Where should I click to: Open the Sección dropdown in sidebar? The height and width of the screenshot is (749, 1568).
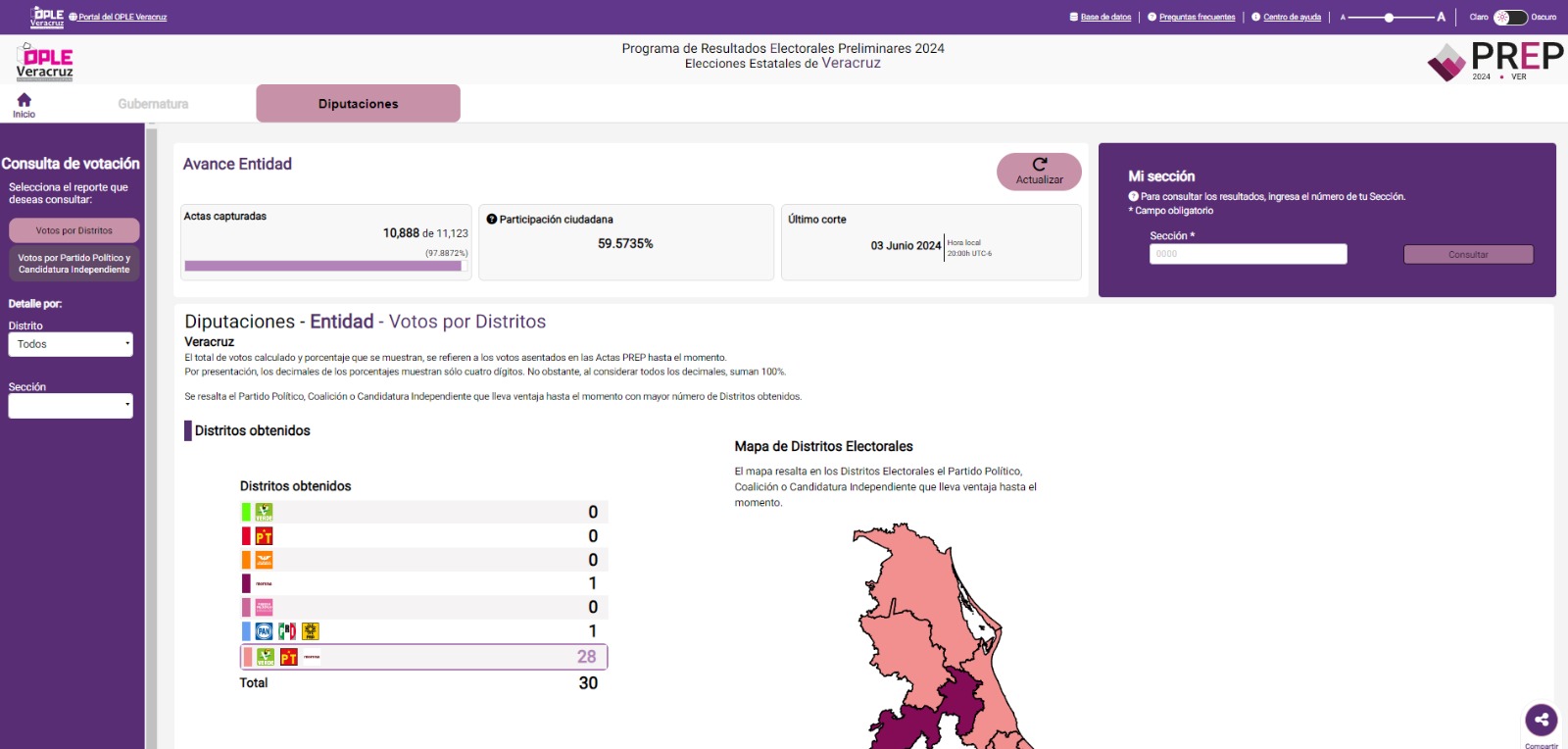(x=71, y=406)
